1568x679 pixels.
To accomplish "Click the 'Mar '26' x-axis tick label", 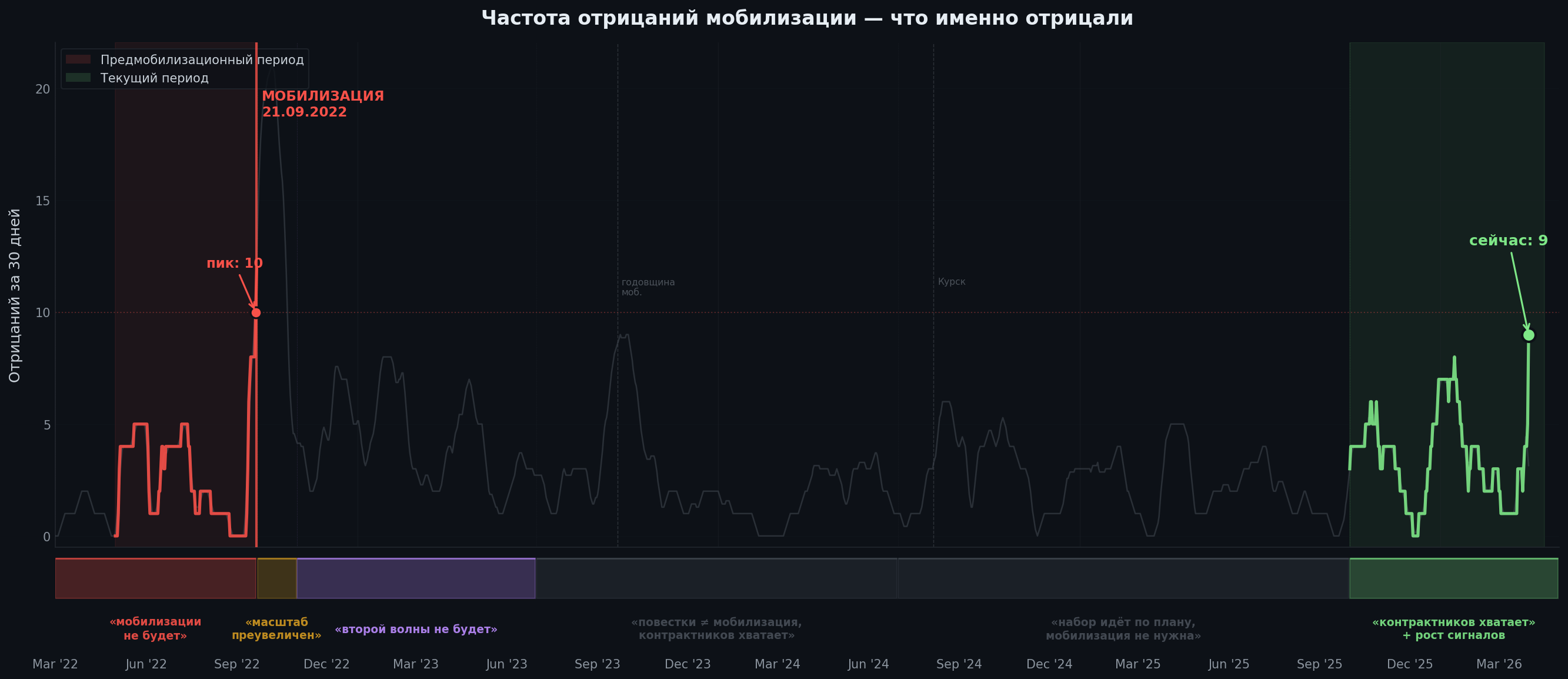I will pos(1499,664).
